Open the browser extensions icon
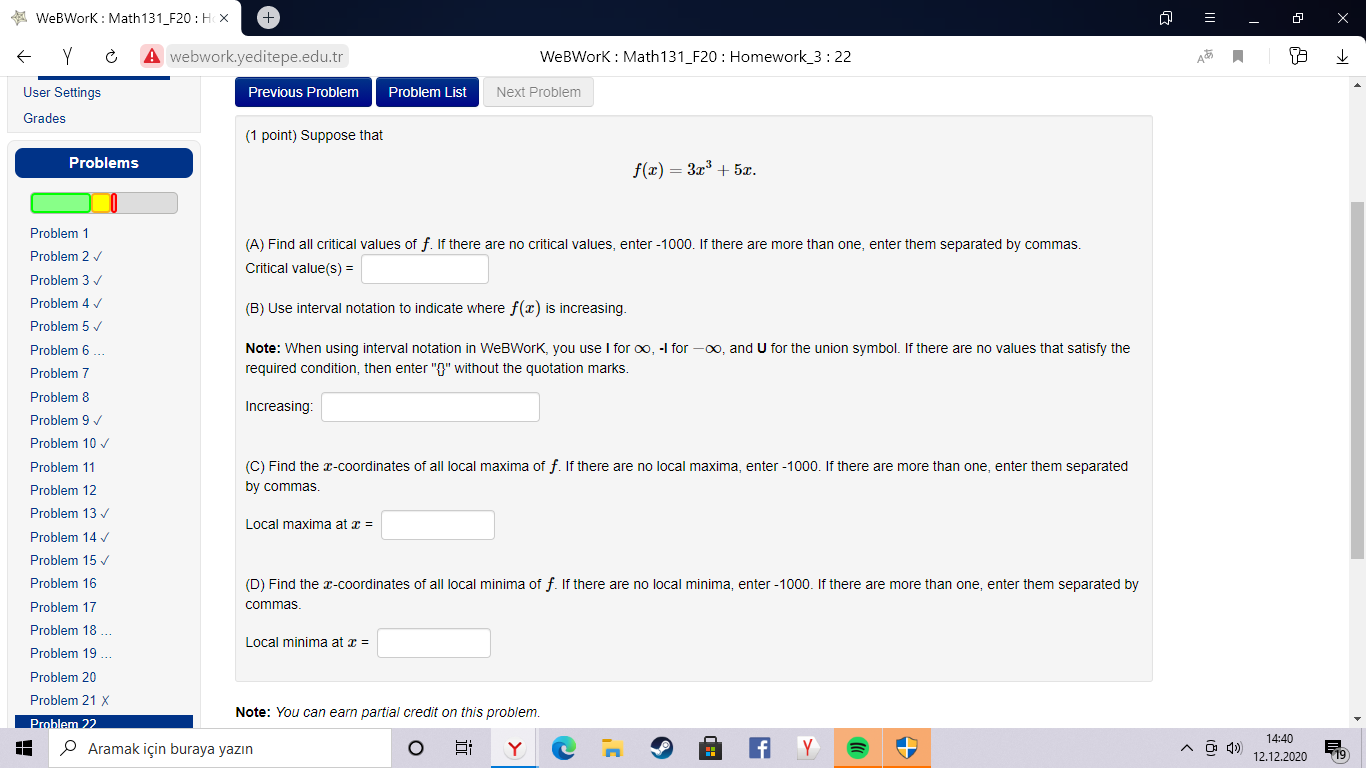Screen dimensions: 1366x768 pyautogui.click(x=1299, y=57)
